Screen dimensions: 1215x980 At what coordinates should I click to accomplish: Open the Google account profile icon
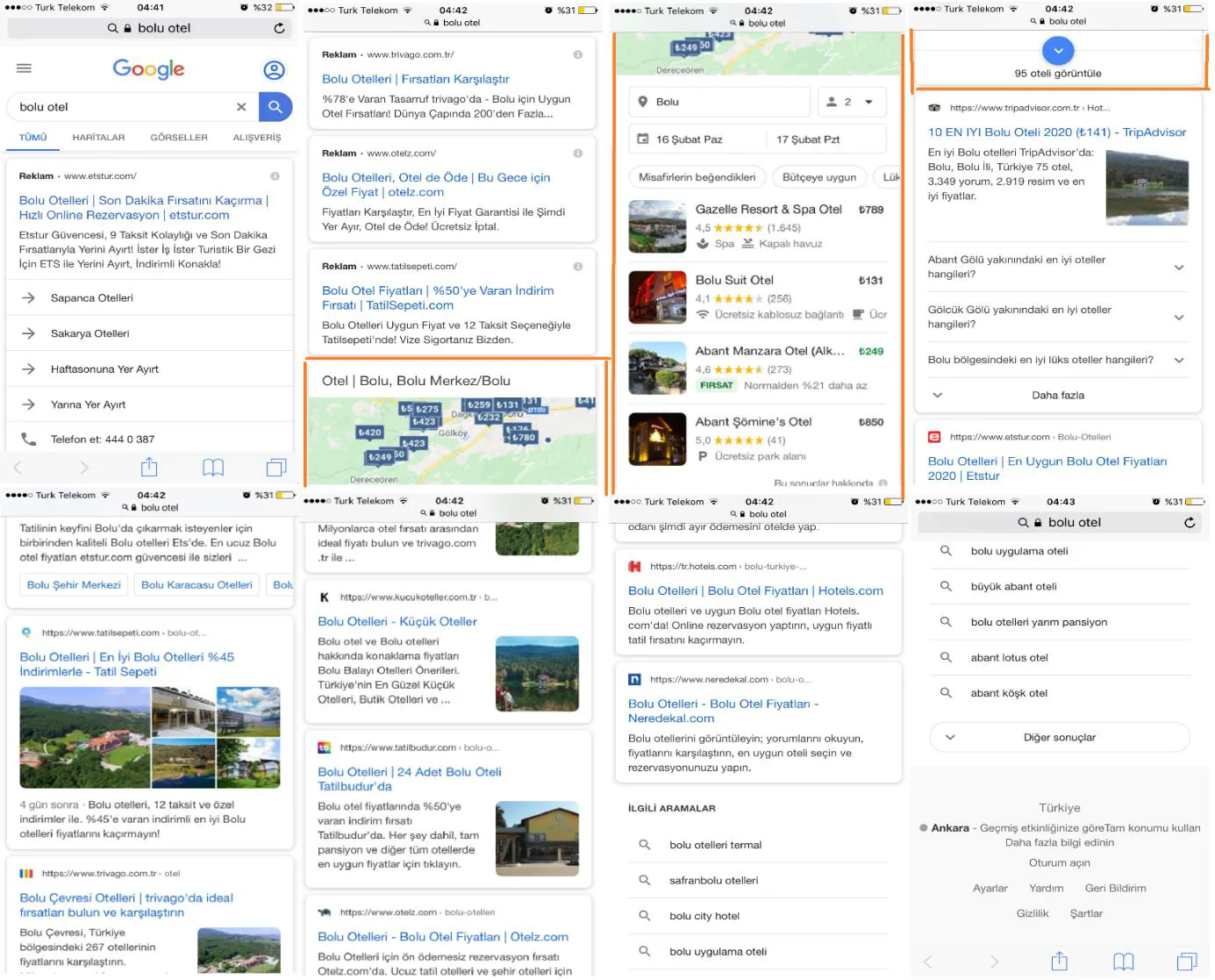[x=274, y=70]
